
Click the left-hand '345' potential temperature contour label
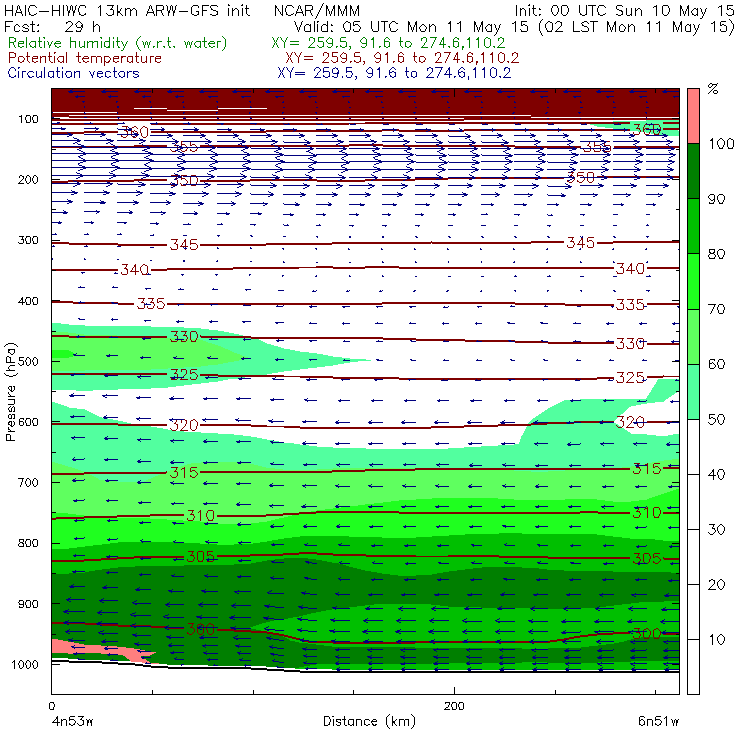point(184,244)
